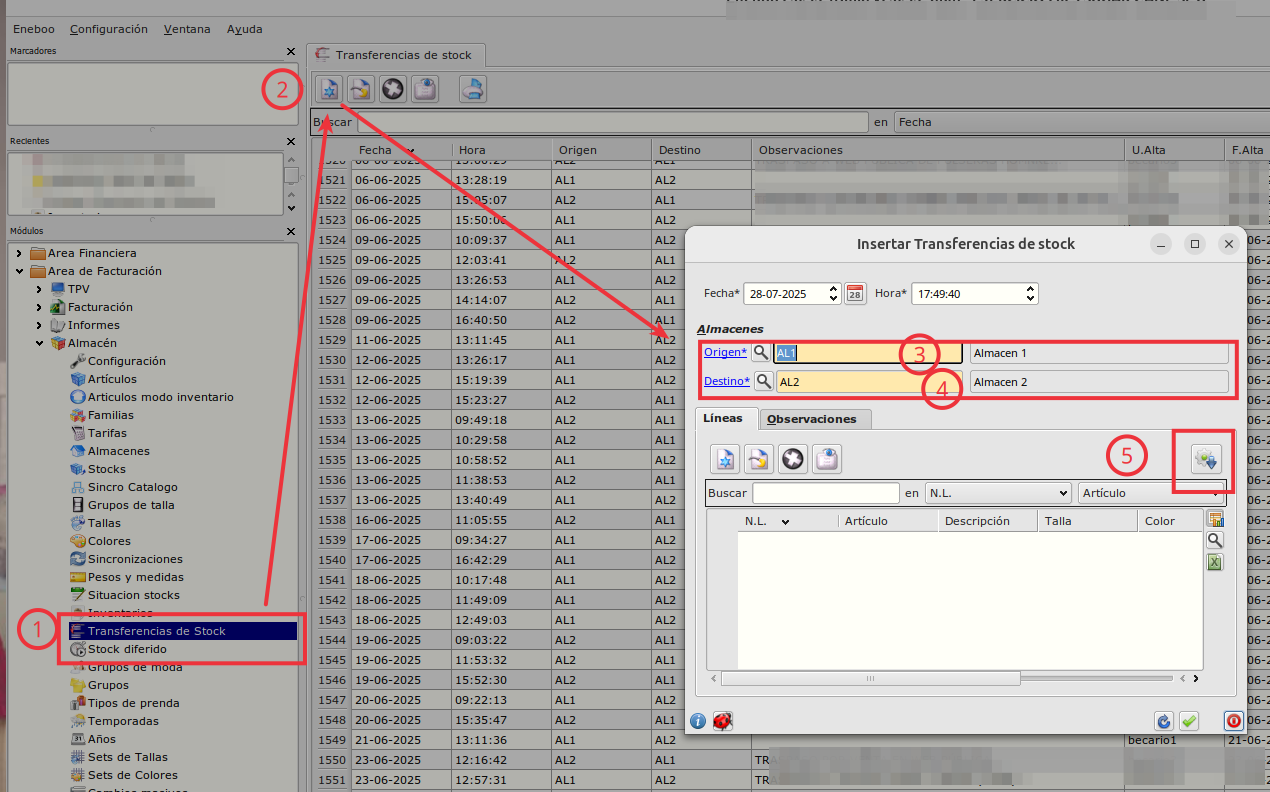Click the magnifier icon beside Destino field
Viewport: 1270px width, 792px height.
coord(763,381)
